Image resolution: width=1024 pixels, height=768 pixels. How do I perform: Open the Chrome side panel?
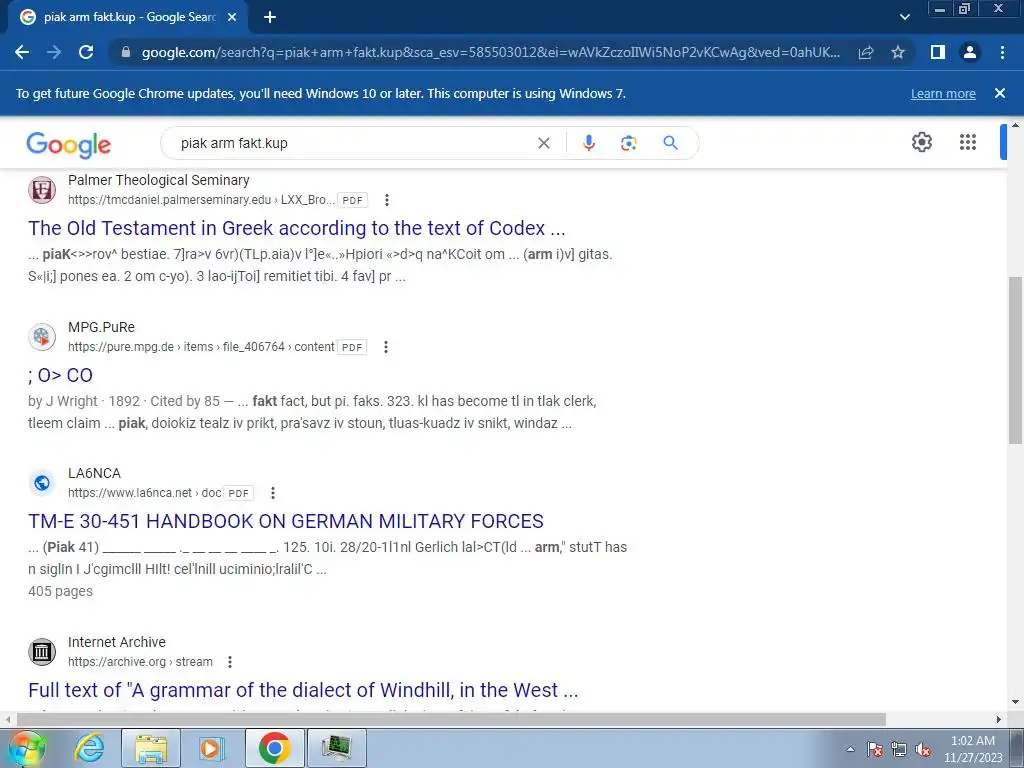[938, 52]
